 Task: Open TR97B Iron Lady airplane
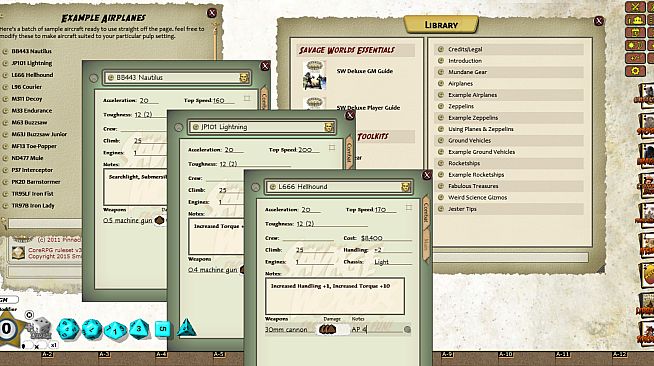(33, 206)
